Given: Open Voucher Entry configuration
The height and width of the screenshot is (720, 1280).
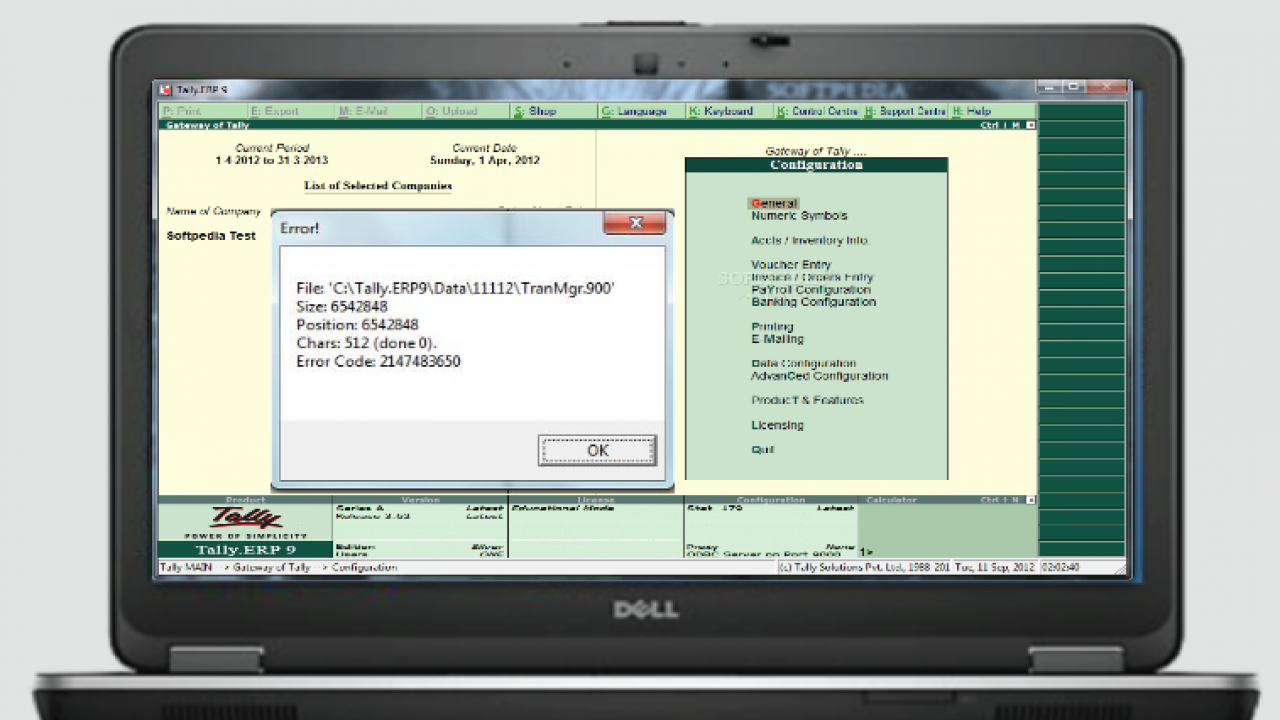Looking at the screenshot, I should [x=791, y=265].
